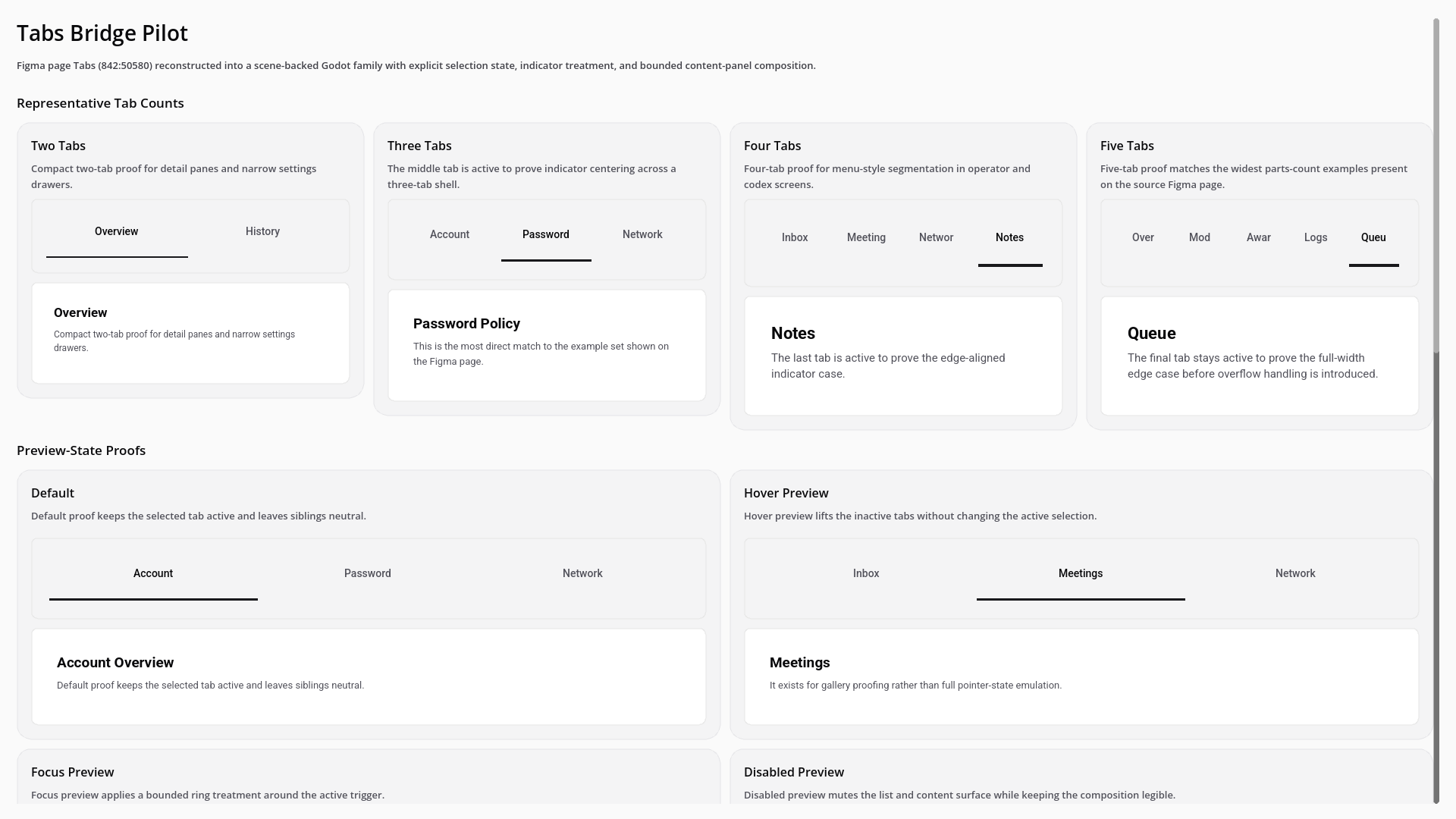
Task: Click the vertical scrollbar on the right edge
Action: pyautogui.click(x=1436, y=409)
